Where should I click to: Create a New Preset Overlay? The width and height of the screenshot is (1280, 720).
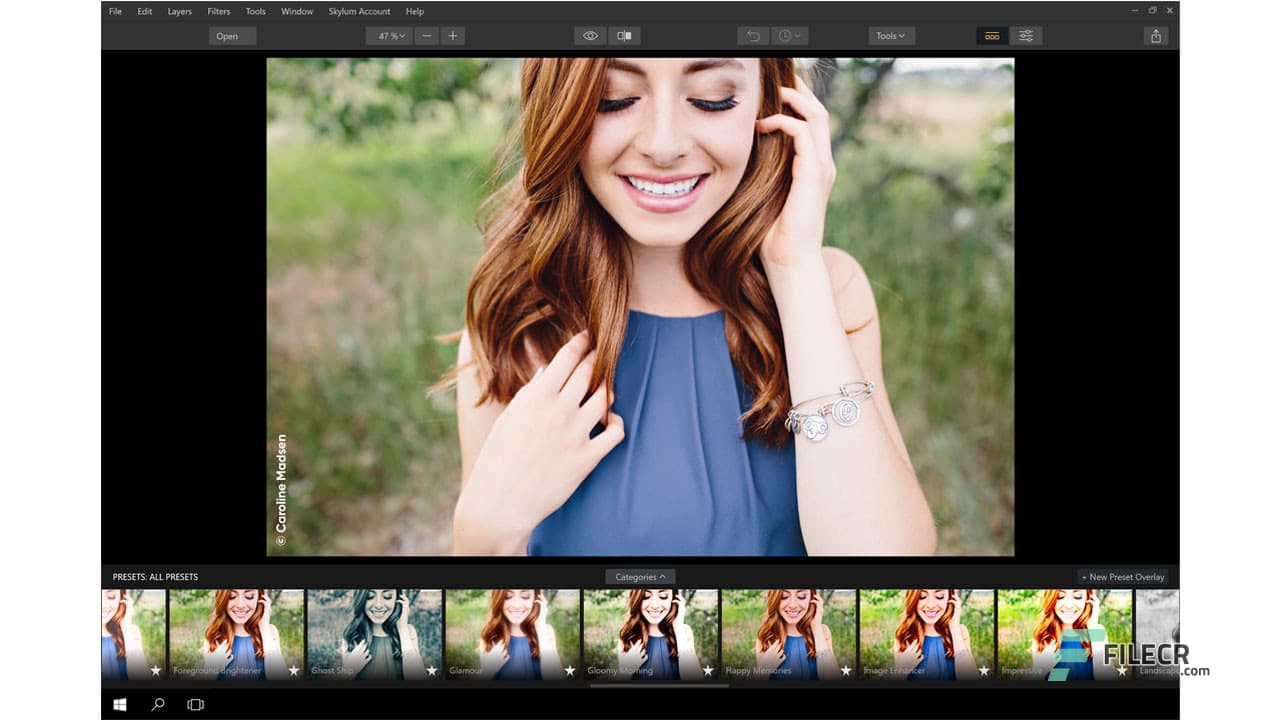coord(1122,576)
